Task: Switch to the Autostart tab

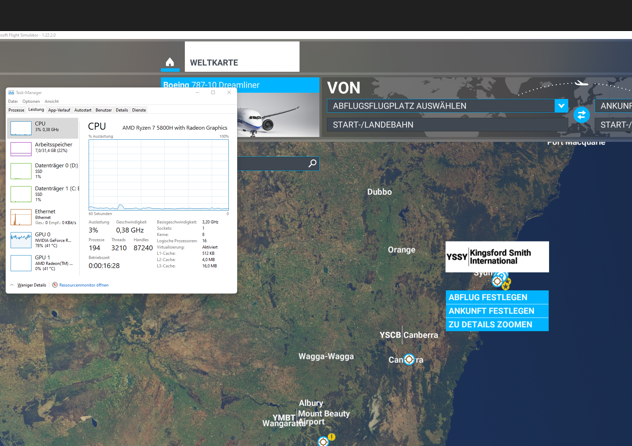Action: pos(82,110)
